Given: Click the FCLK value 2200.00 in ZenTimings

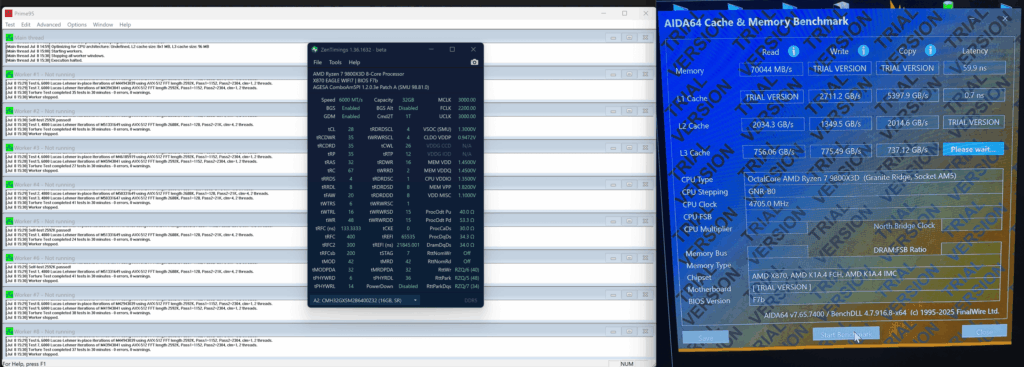Looking at the screenshot, I should pos(466,108).
